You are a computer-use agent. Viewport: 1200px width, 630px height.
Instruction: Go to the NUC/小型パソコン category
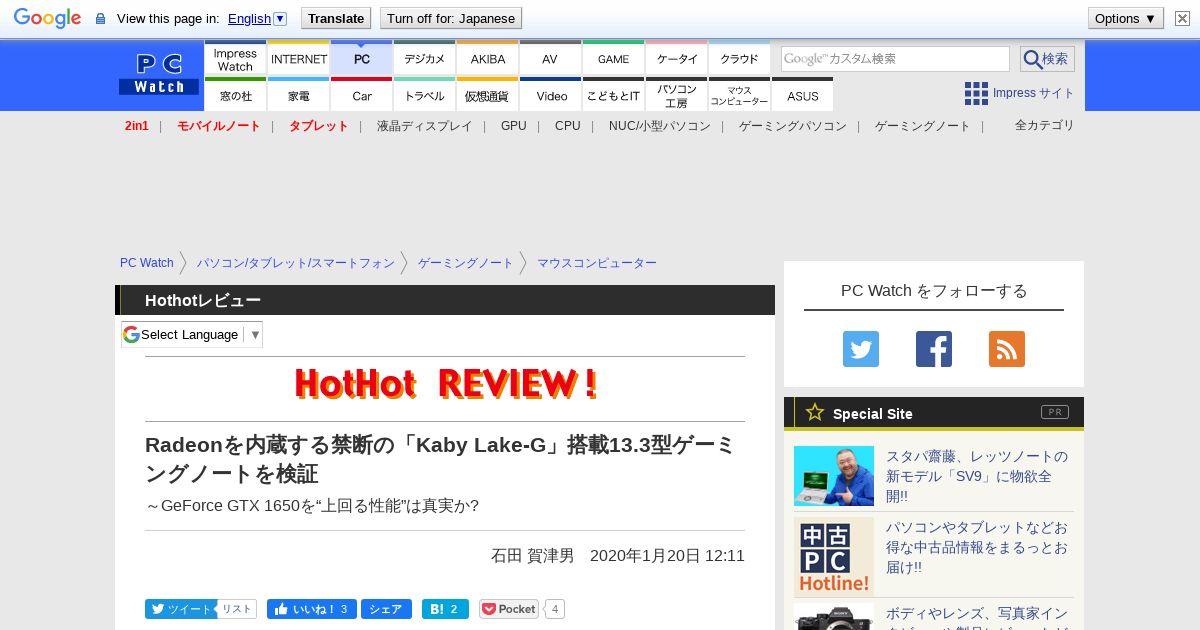(660, 126)
